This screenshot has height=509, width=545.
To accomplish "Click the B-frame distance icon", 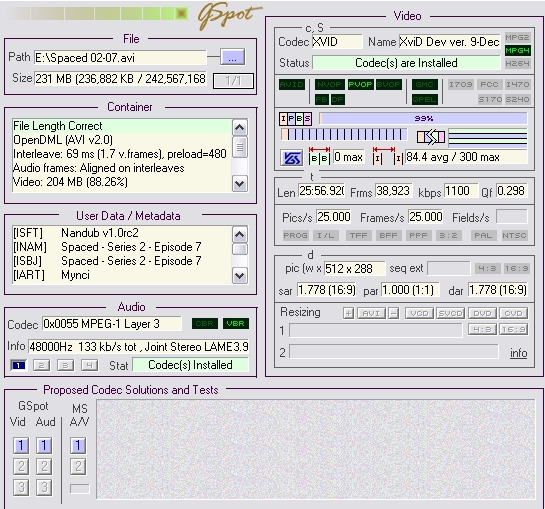I will [x=319, y=156].
